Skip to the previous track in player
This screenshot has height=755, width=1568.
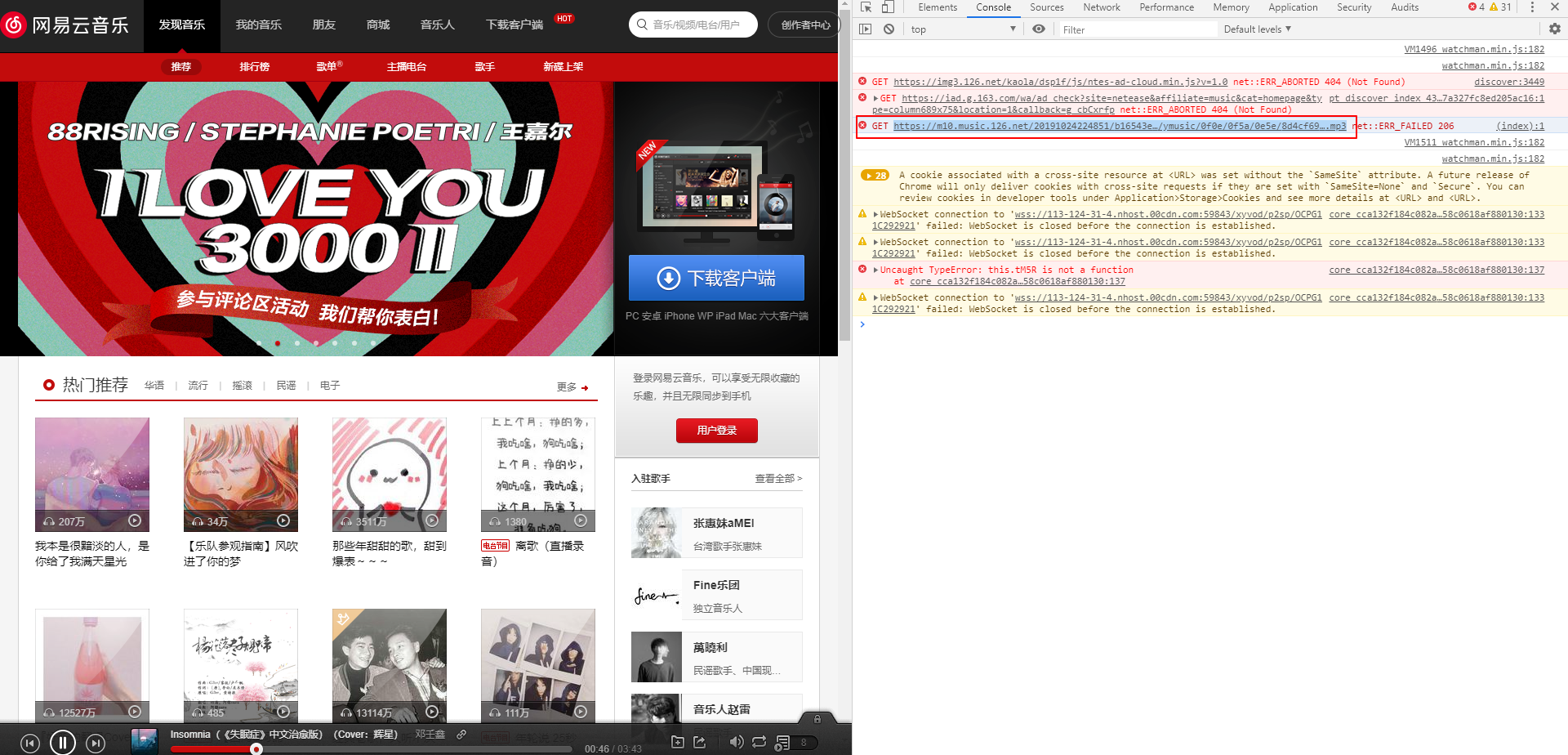[30, 744]
